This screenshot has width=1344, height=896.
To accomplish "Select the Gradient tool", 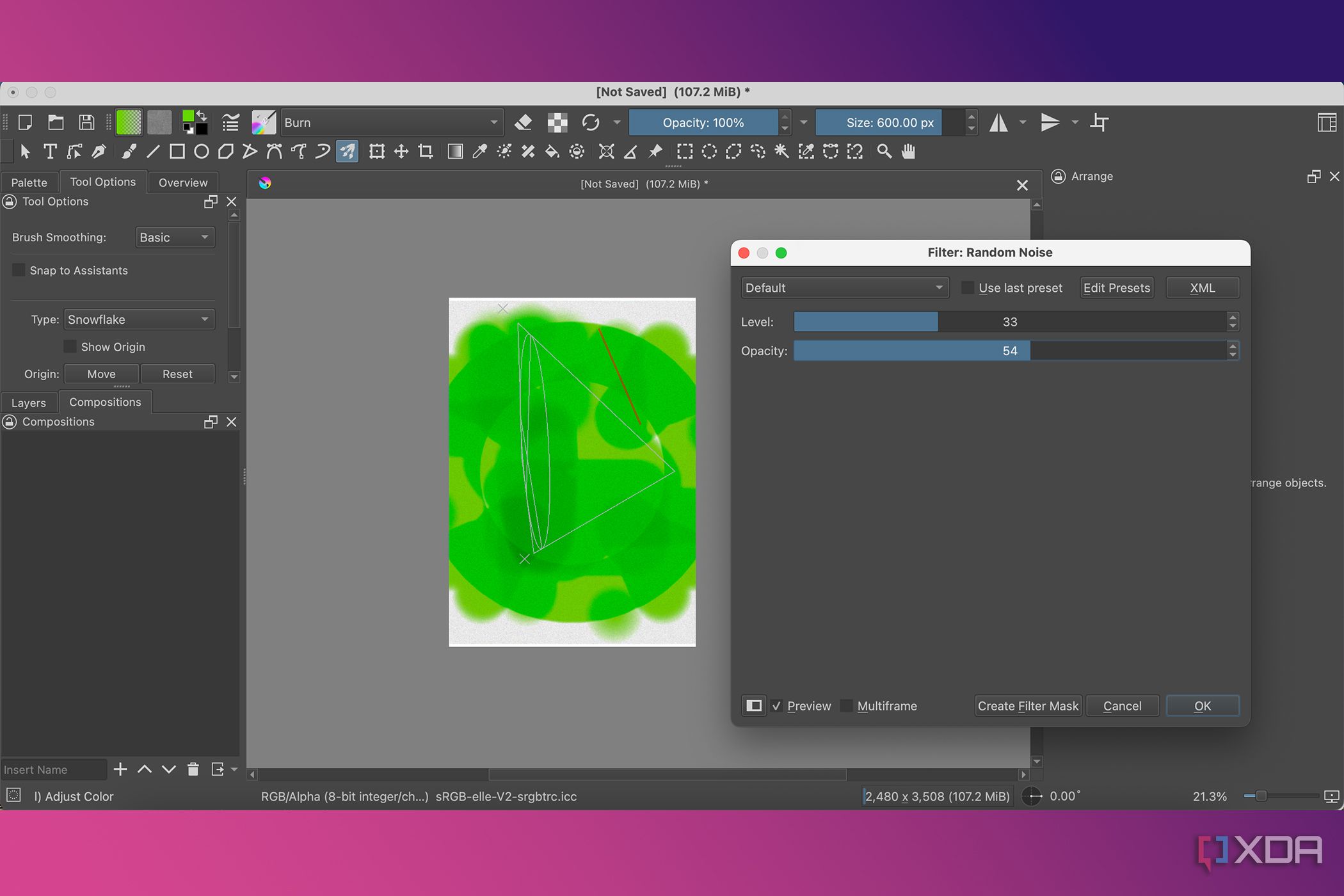I will pyautogui.click(x=455, y=152).
